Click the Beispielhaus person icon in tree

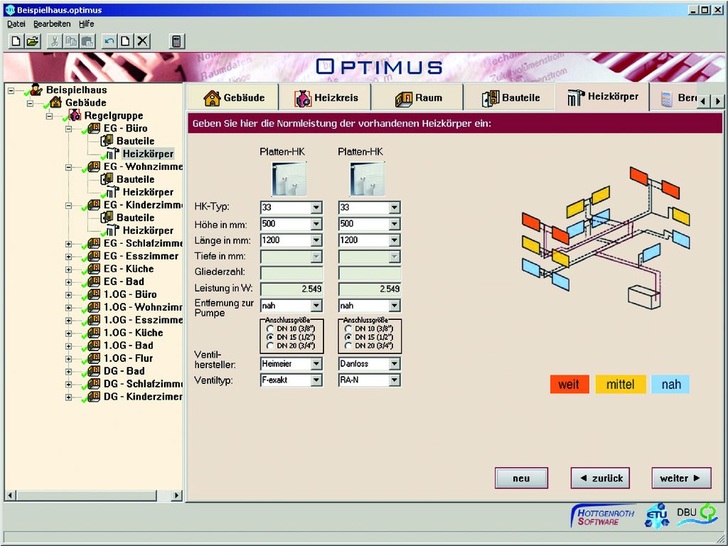(36, 90)
